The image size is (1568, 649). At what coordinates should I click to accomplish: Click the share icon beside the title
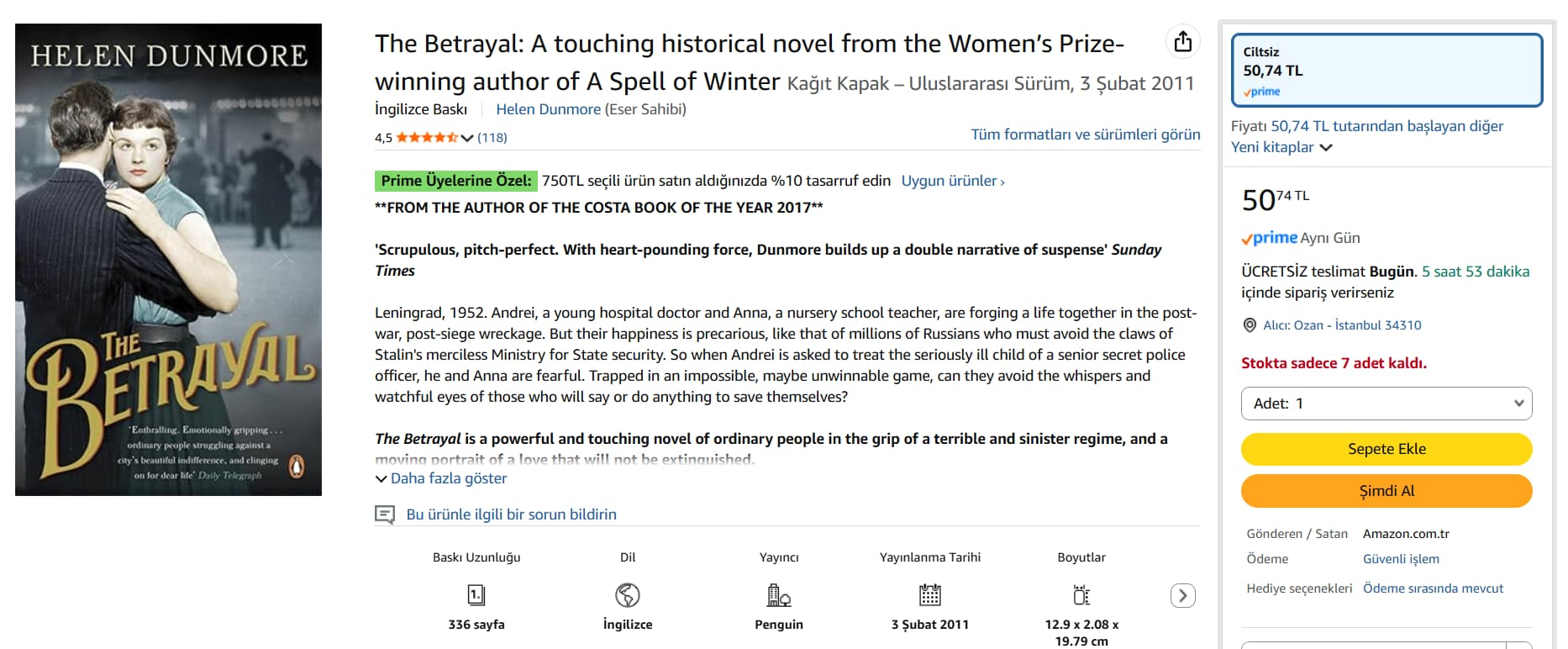coord(1183,41)
